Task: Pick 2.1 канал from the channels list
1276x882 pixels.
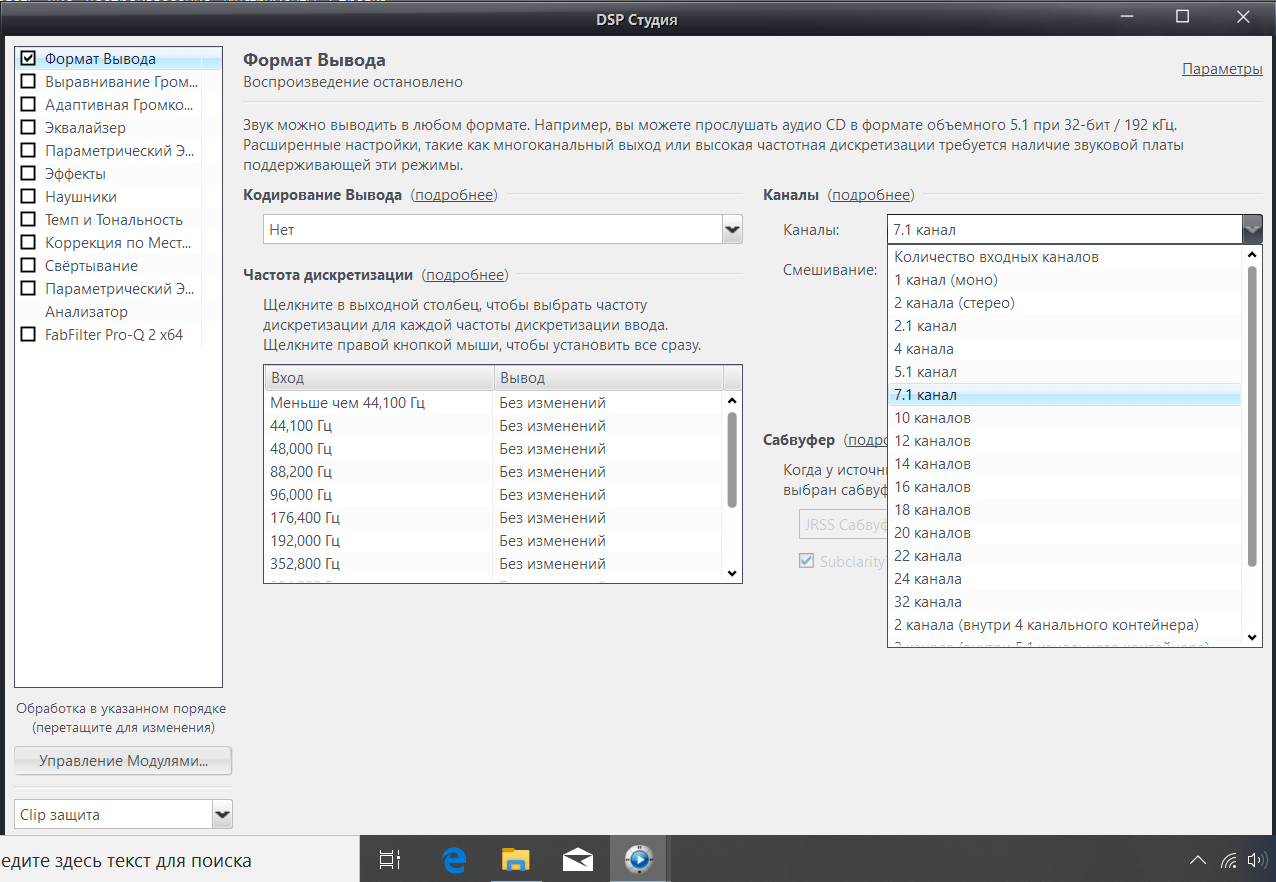Action: 1064,326
